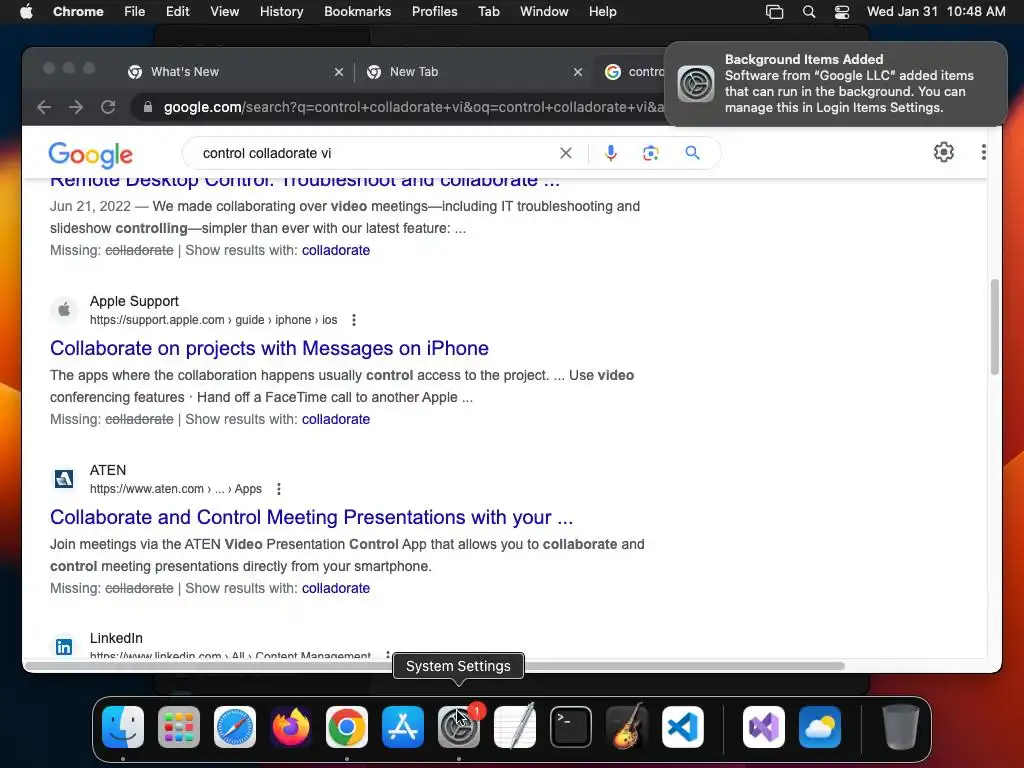The width and height of the screenshot is (1024, 768).
Task: Open the Trash in the Dock
Action: 901,727
